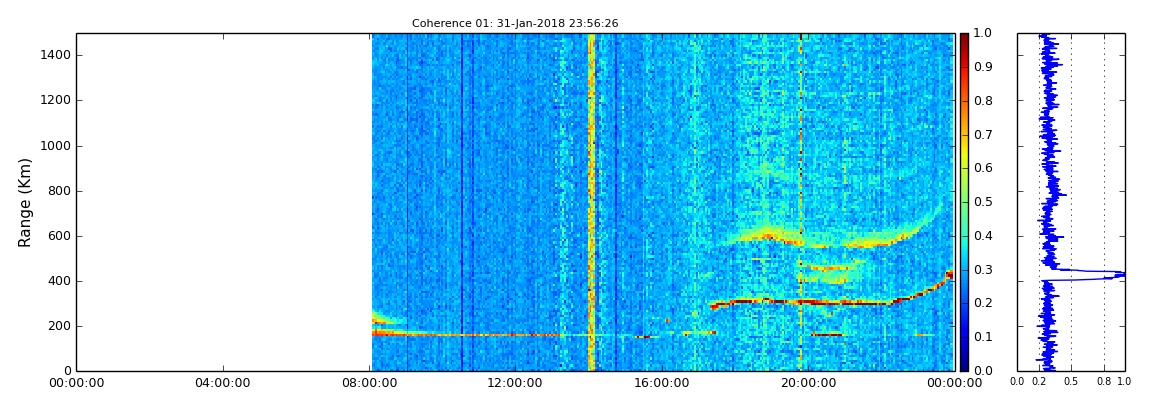
Task: Click the 1000 tick label on range axis
Action: pyautogui.click(x=55, y=146)
